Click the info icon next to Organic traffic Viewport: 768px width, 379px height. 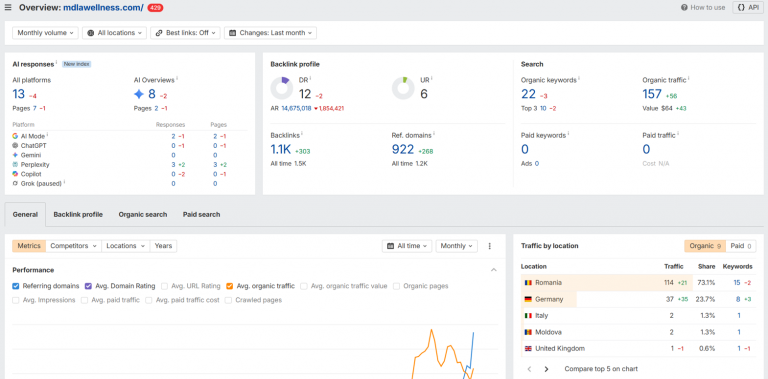click(x=689, y=78)
